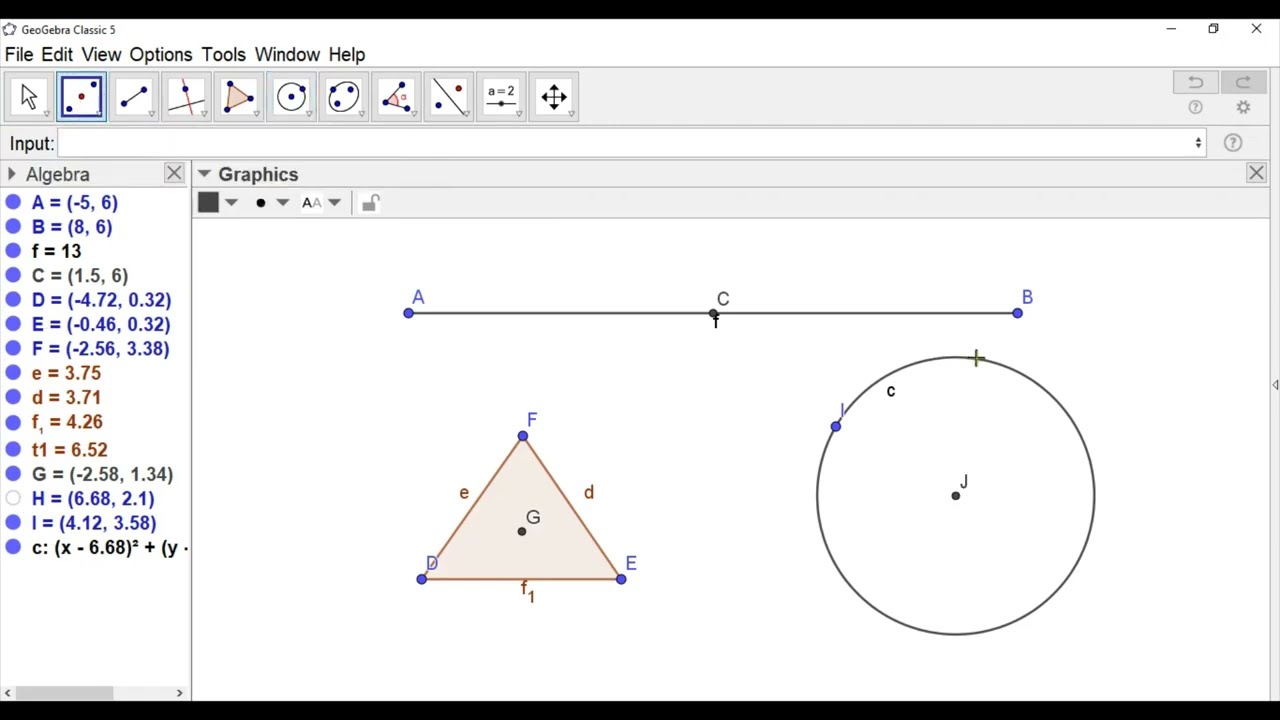
Task: Expand the Algebra panel style bar
Action: pyautogui.click(x=11, y=174)
